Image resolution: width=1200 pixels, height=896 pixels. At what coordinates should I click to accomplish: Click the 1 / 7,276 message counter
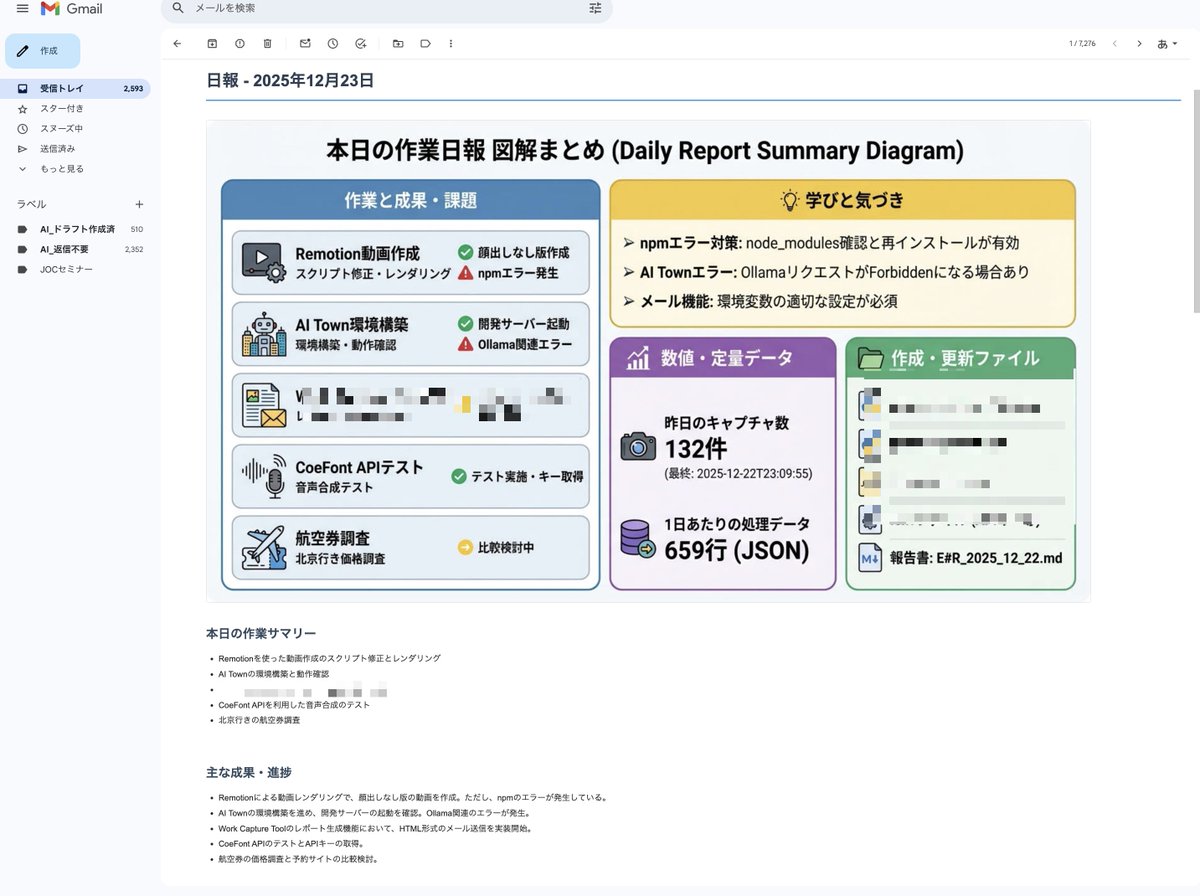(1082, 44)
